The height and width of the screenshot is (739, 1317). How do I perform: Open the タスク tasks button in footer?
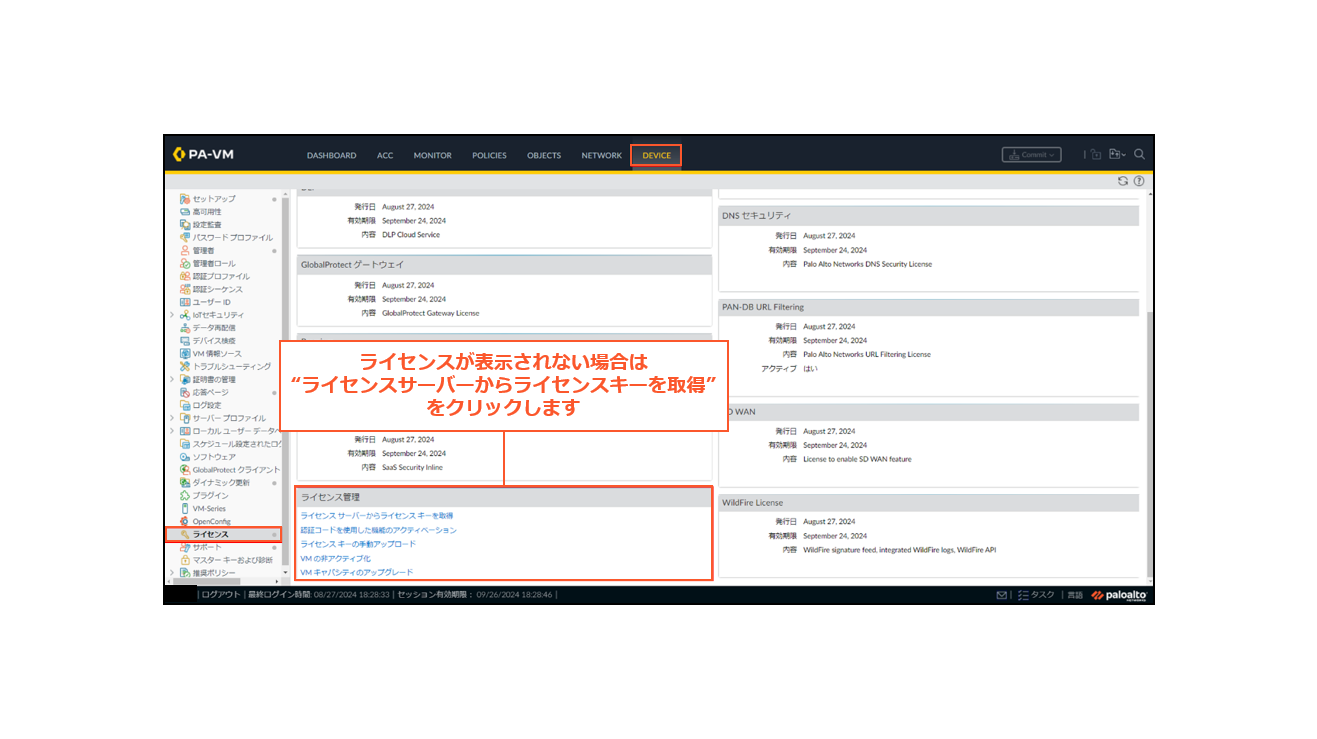(1036, 595)
